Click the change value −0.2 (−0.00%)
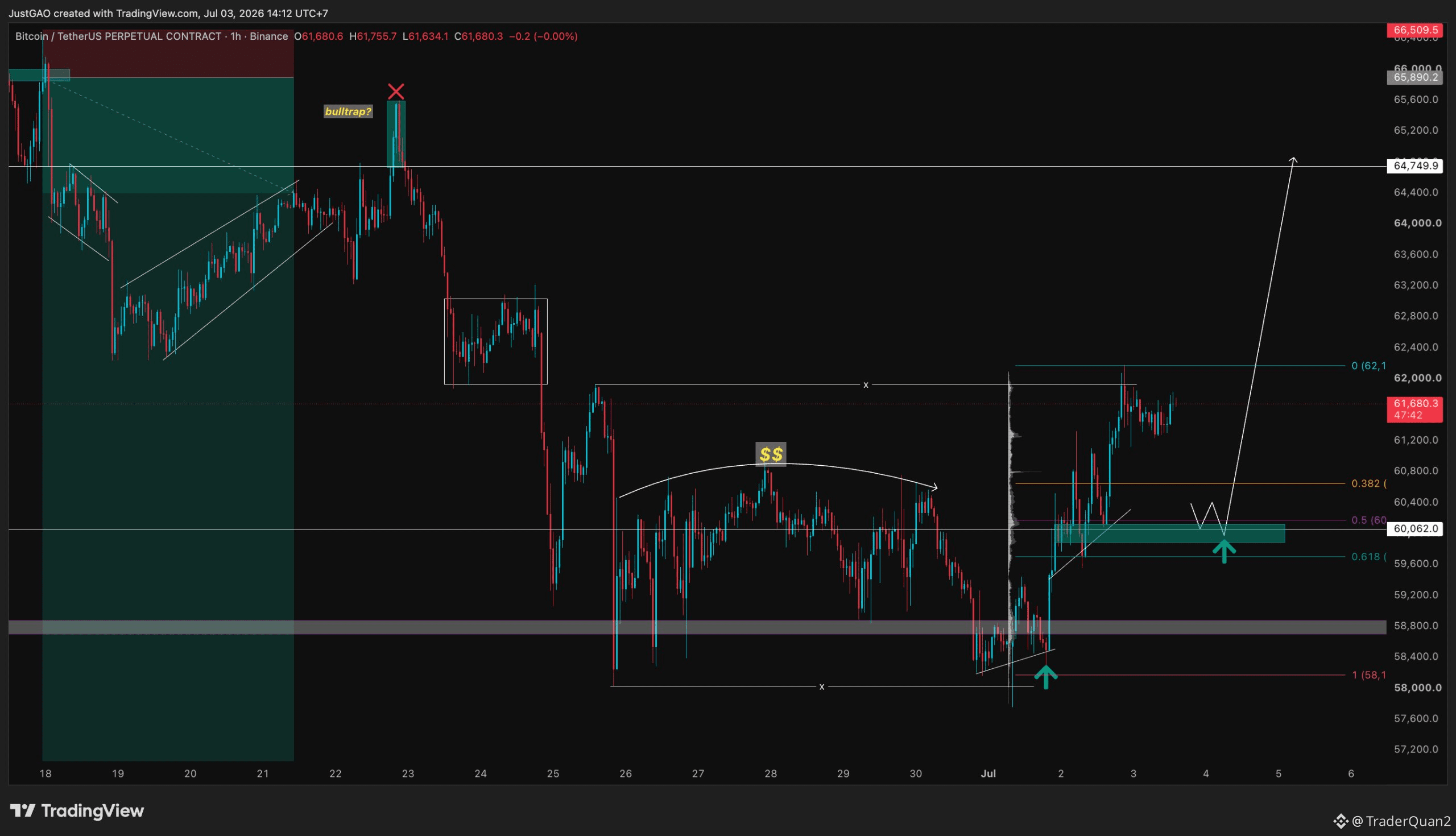The image size is (1456, 836). pyautogui.click(x=543, y=36)
